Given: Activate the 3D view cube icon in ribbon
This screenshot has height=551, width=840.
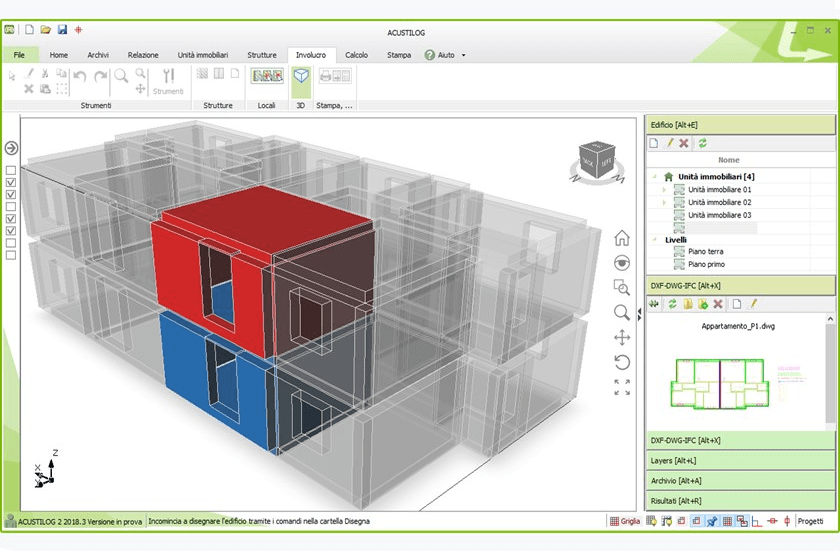Looking at the screenshot, I should coord(301,76).
